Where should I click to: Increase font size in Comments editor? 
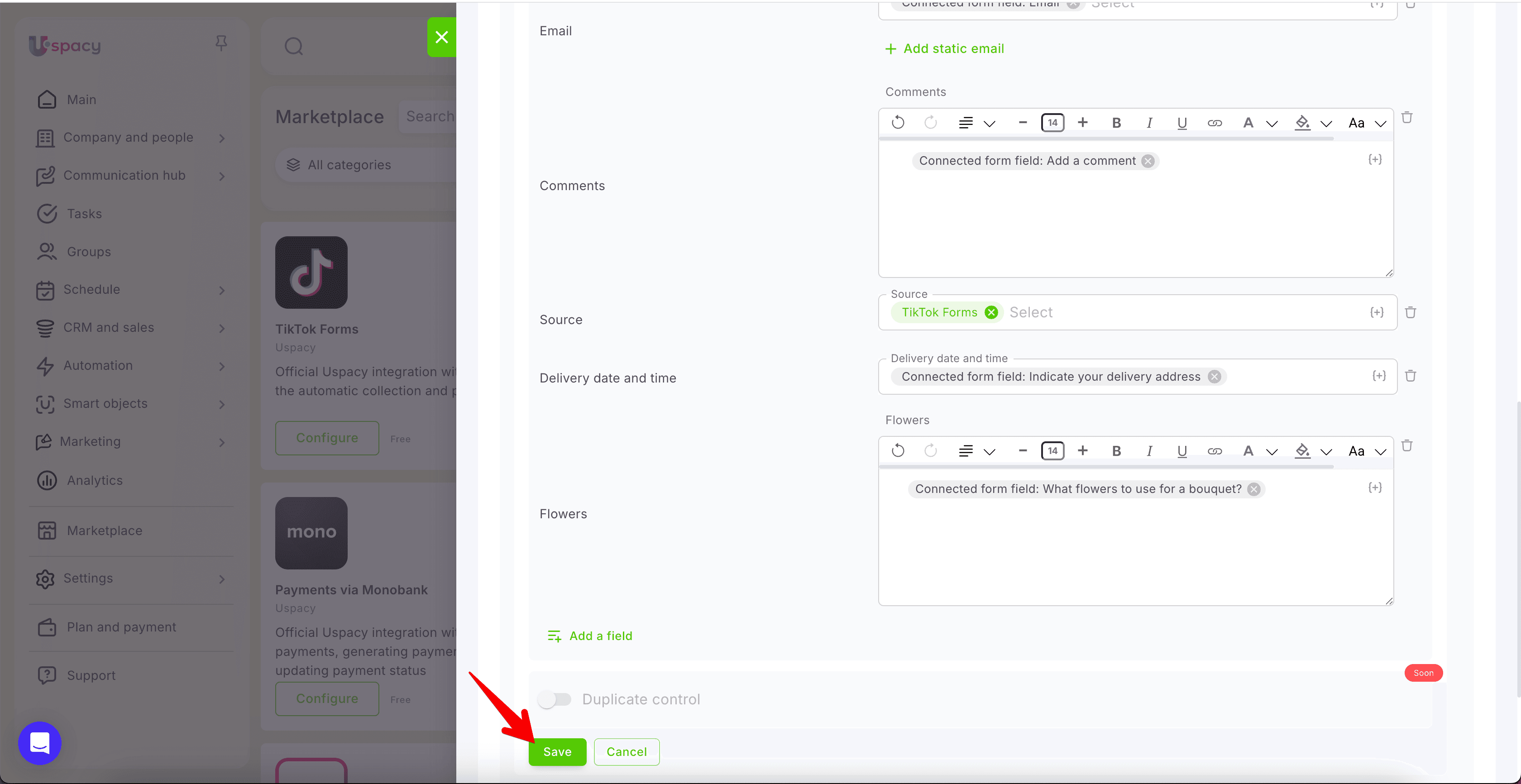point(1082,122)
